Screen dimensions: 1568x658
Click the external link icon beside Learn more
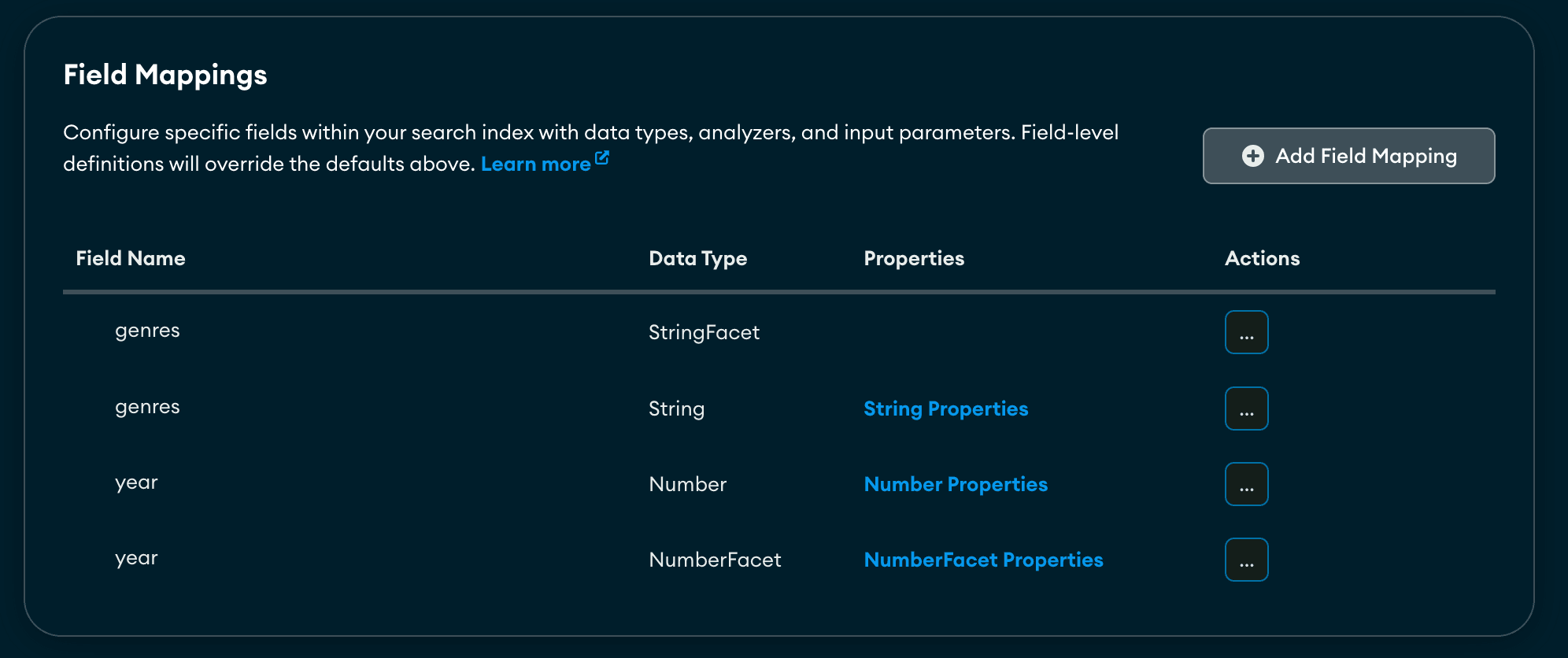[602, 158]
